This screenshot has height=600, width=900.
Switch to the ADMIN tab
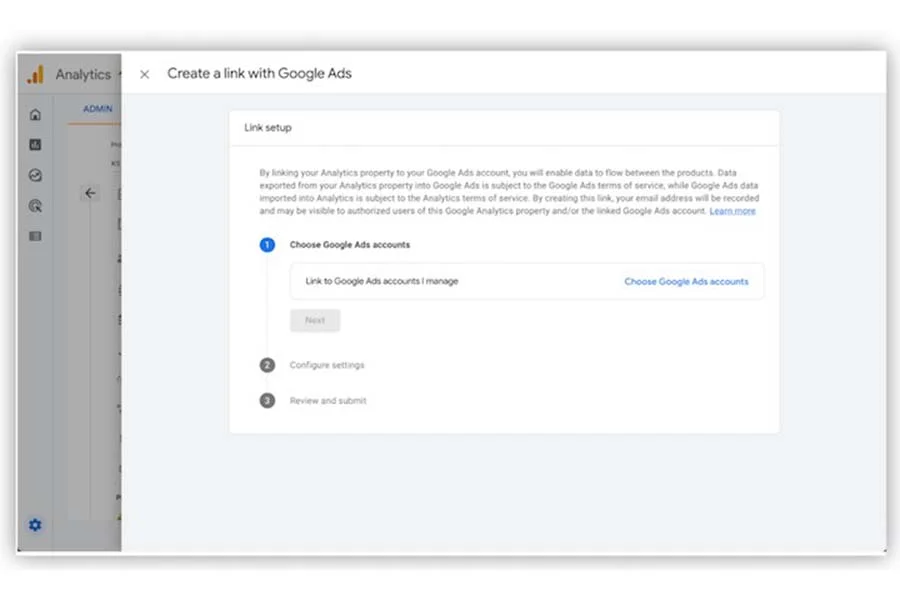(98, 109)
